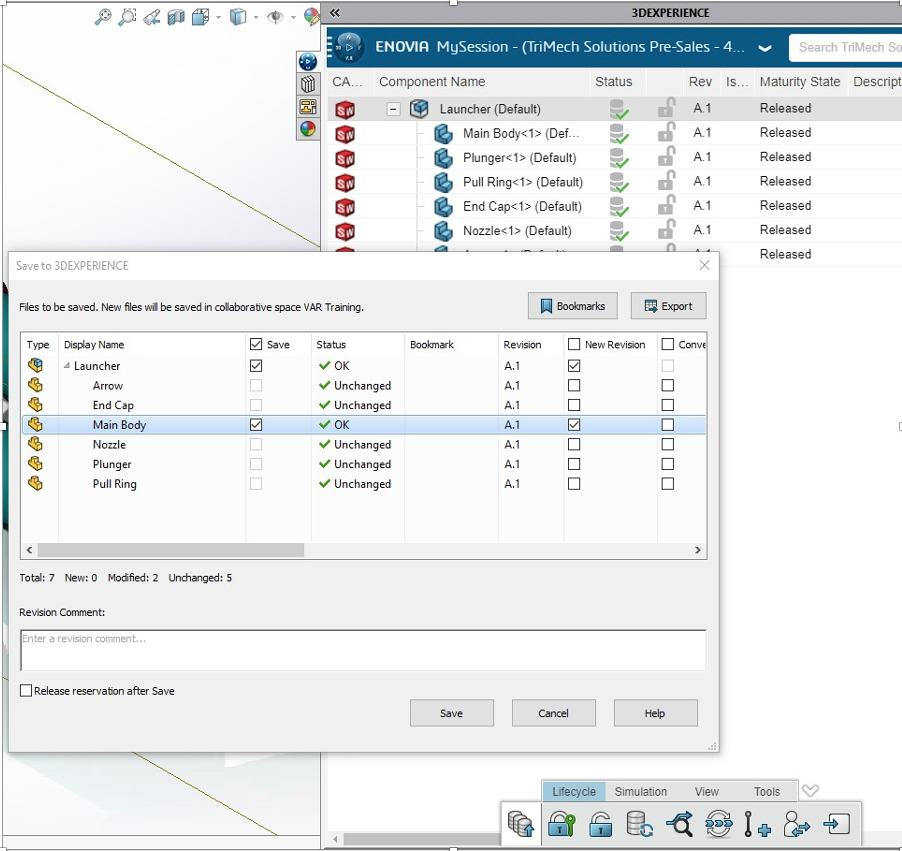This screenshot has width=902, height=851.
Task: Open the 3DEXPERIENCE compass task pane tab
Action: coord(308,62)
